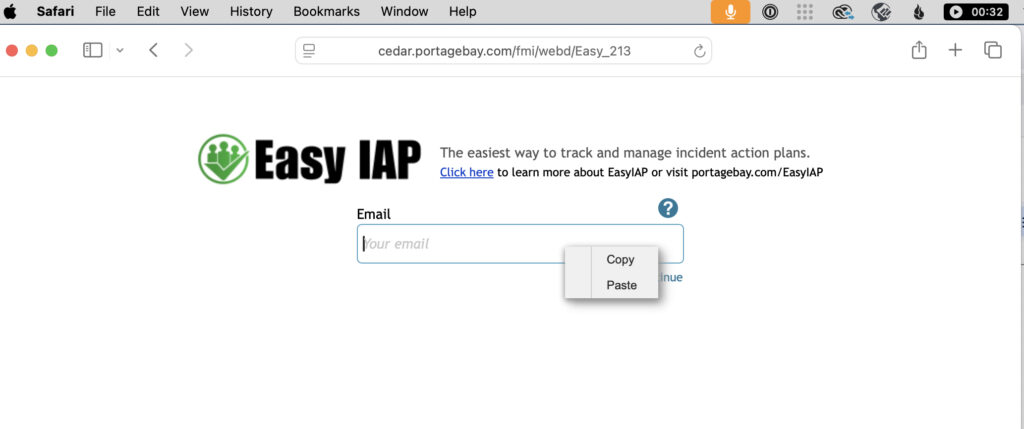Open the Bookmarks menu

(327, 11)
